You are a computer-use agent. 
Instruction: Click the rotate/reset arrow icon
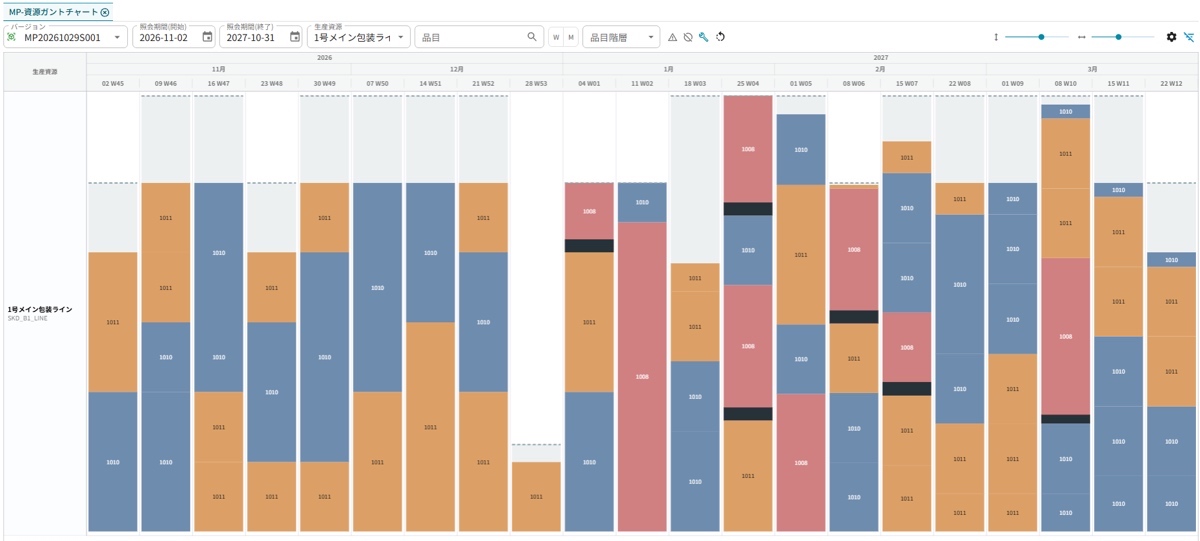(x=720, y=37)
